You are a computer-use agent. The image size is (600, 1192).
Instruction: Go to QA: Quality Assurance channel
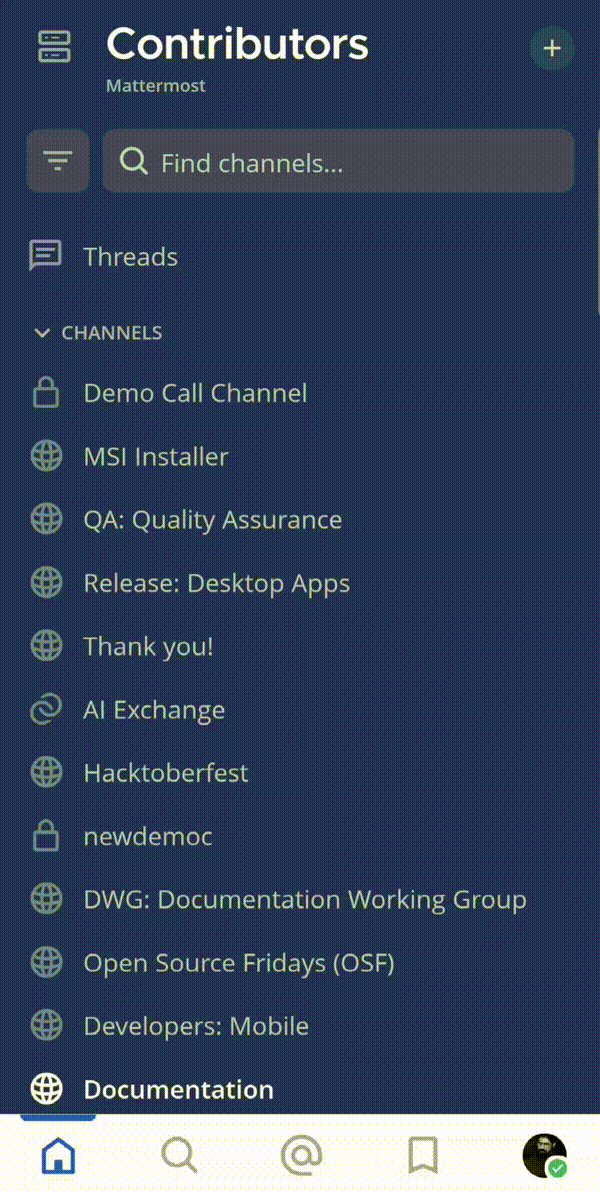tap(212, 520)
